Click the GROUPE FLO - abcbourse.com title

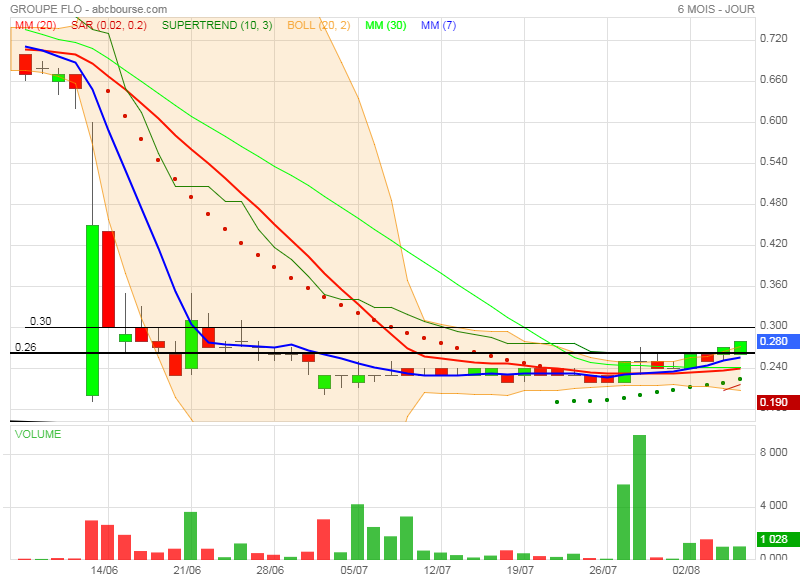tap(89, 9)
